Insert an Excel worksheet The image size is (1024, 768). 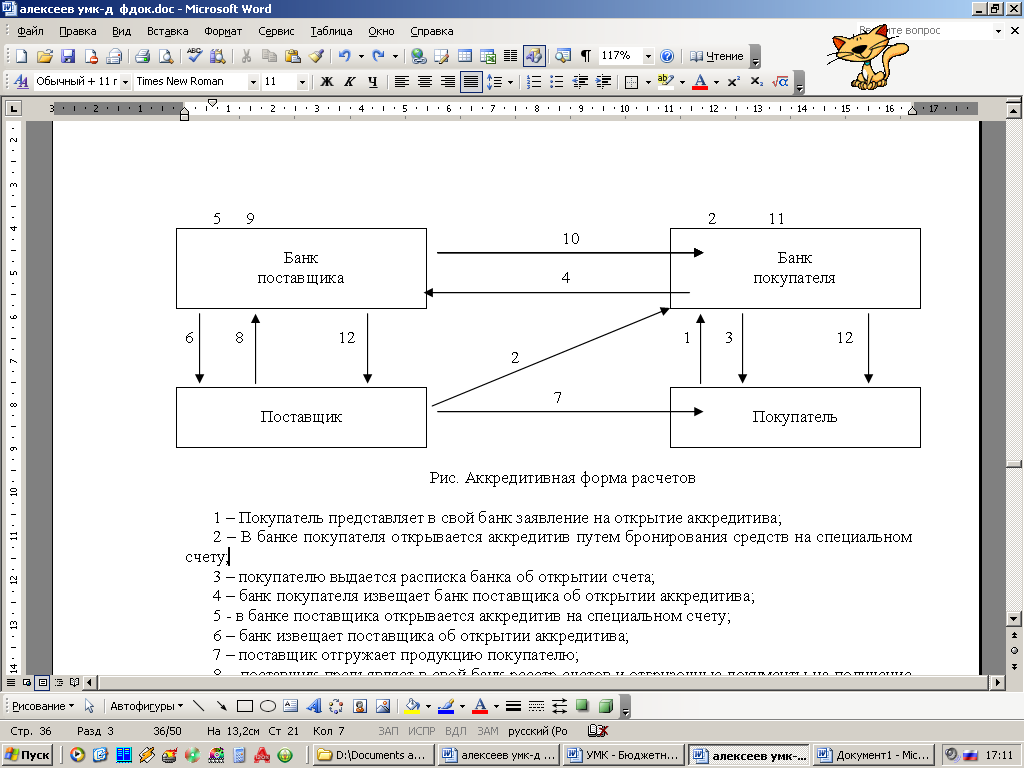[x=488, y=56]
